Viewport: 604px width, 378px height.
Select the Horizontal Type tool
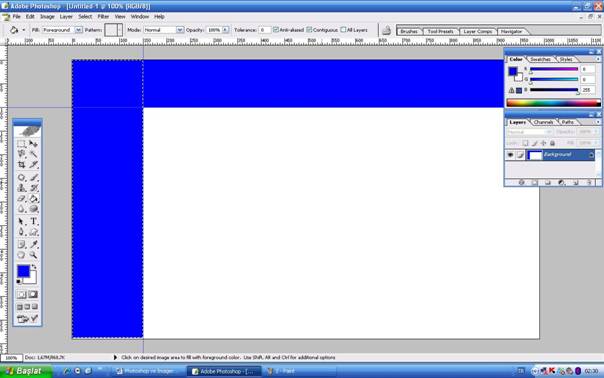point(34,221)
